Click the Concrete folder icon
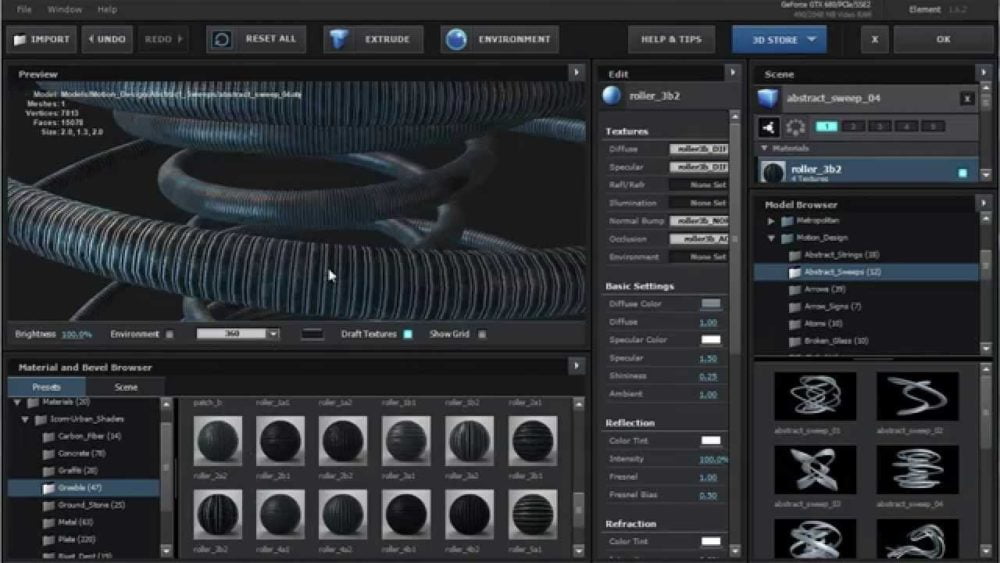This screenshot has height=563, width=1000. coord(48,454)
